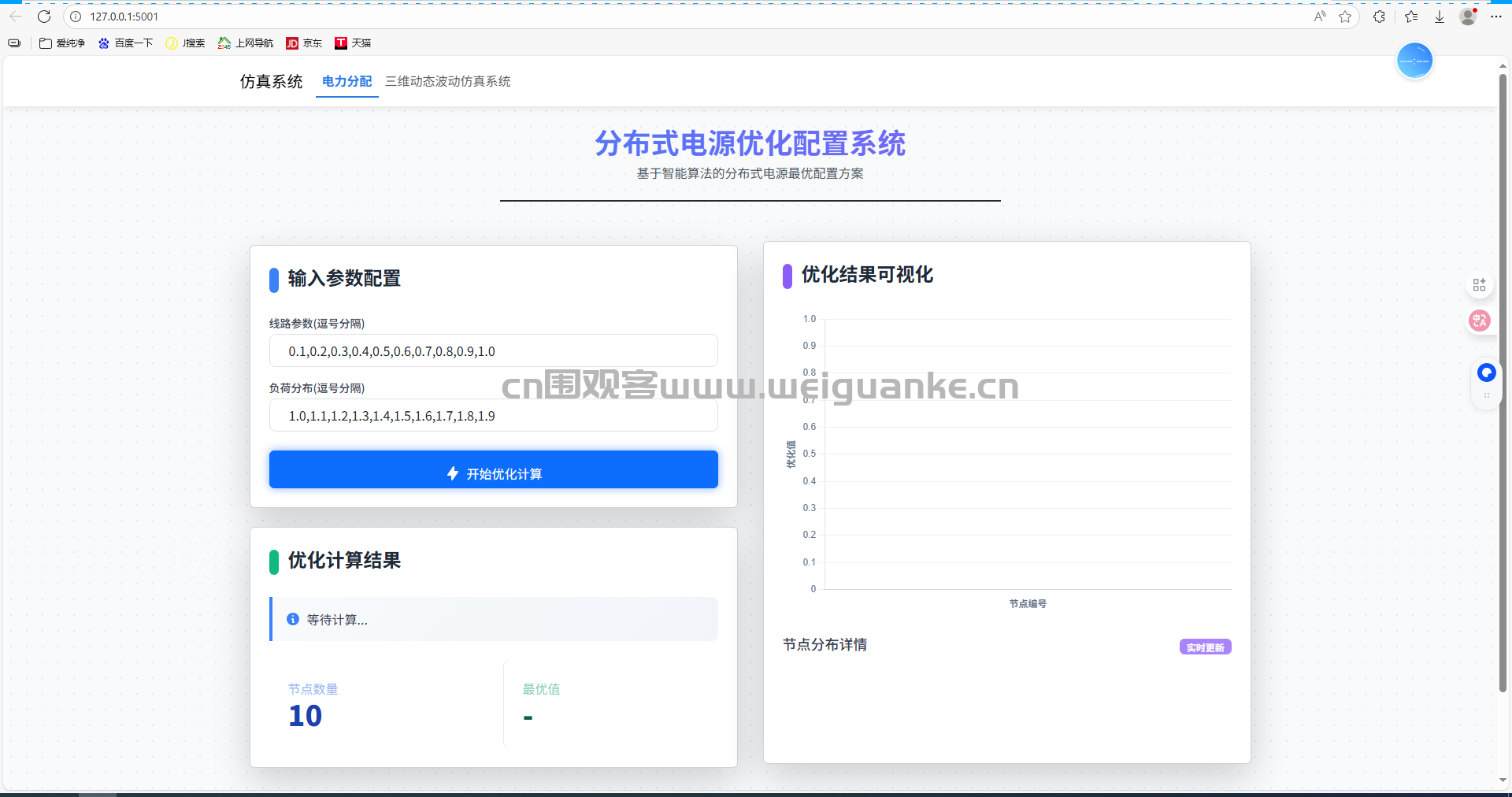Open the browser extensions puzzle icon
1512x797 pixels.
[1379, 17]
